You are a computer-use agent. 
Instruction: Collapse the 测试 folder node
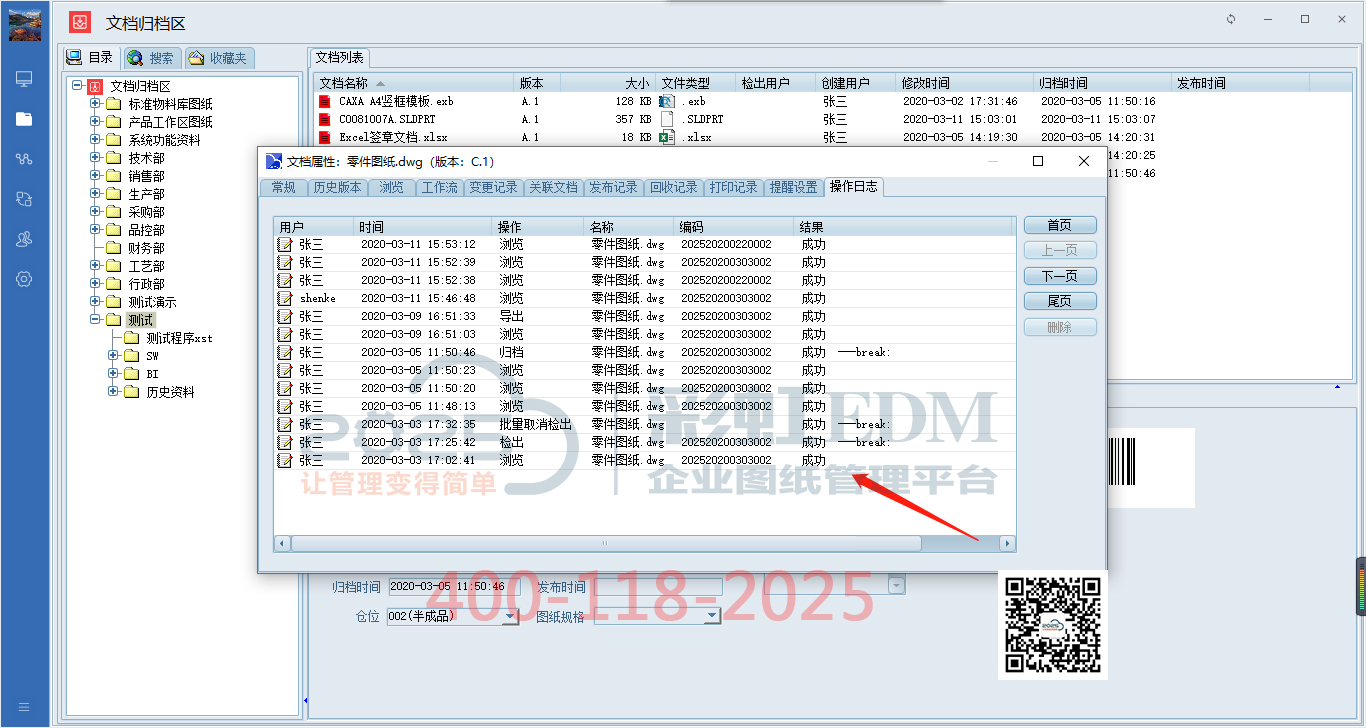(x=95, y=320)
